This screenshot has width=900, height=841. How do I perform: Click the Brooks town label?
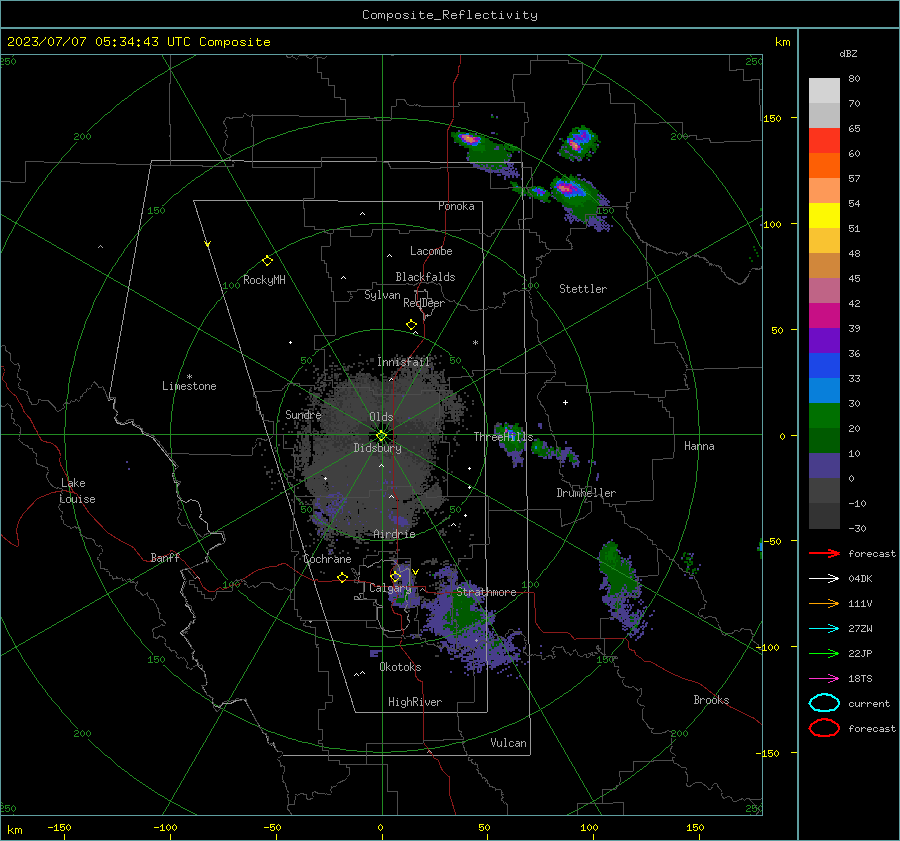pos(711,700)
